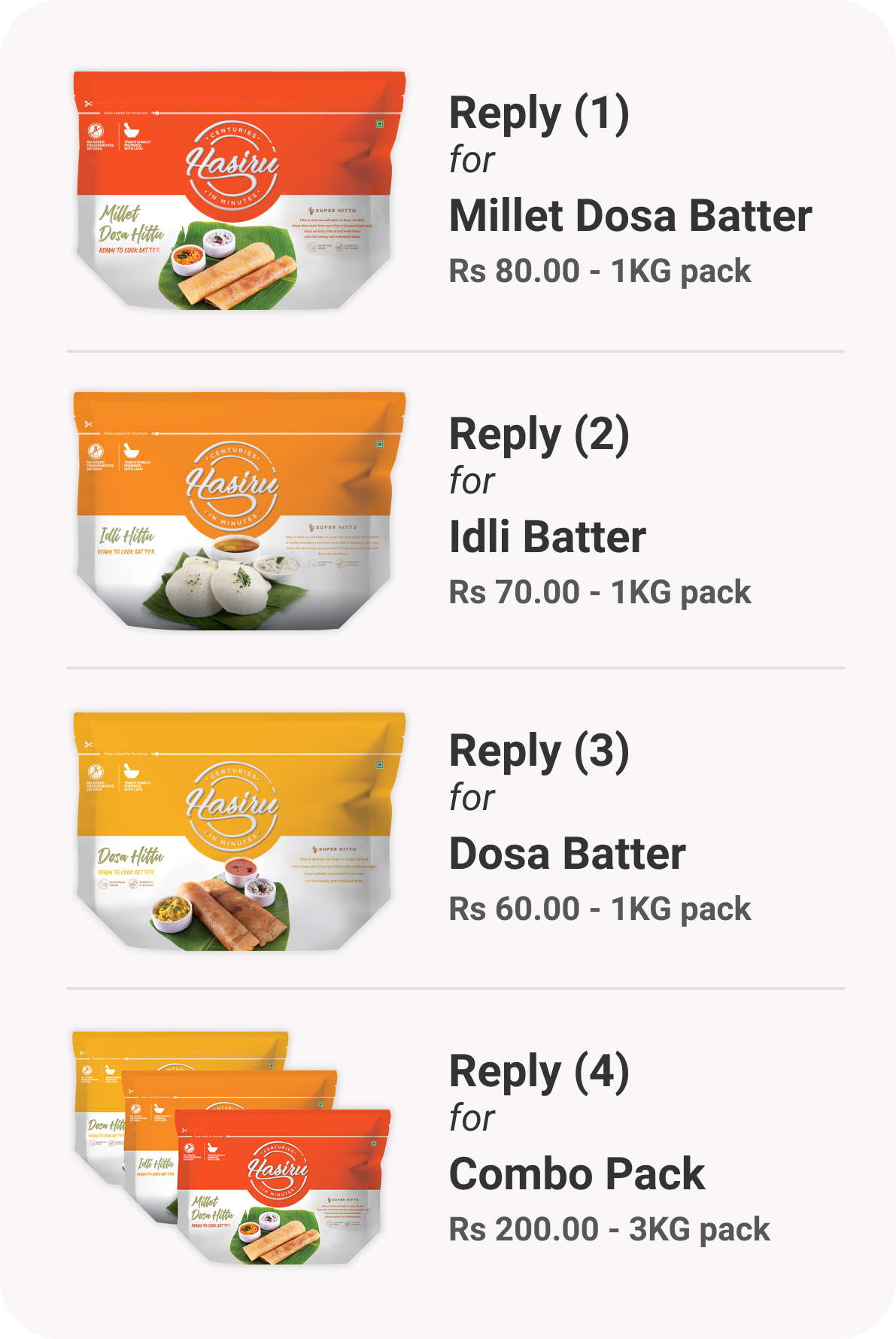The height and width of the screenshot is (1339, 896).
Task: Click the "Reply (2)" heading
Action: [x=539, y=435]
